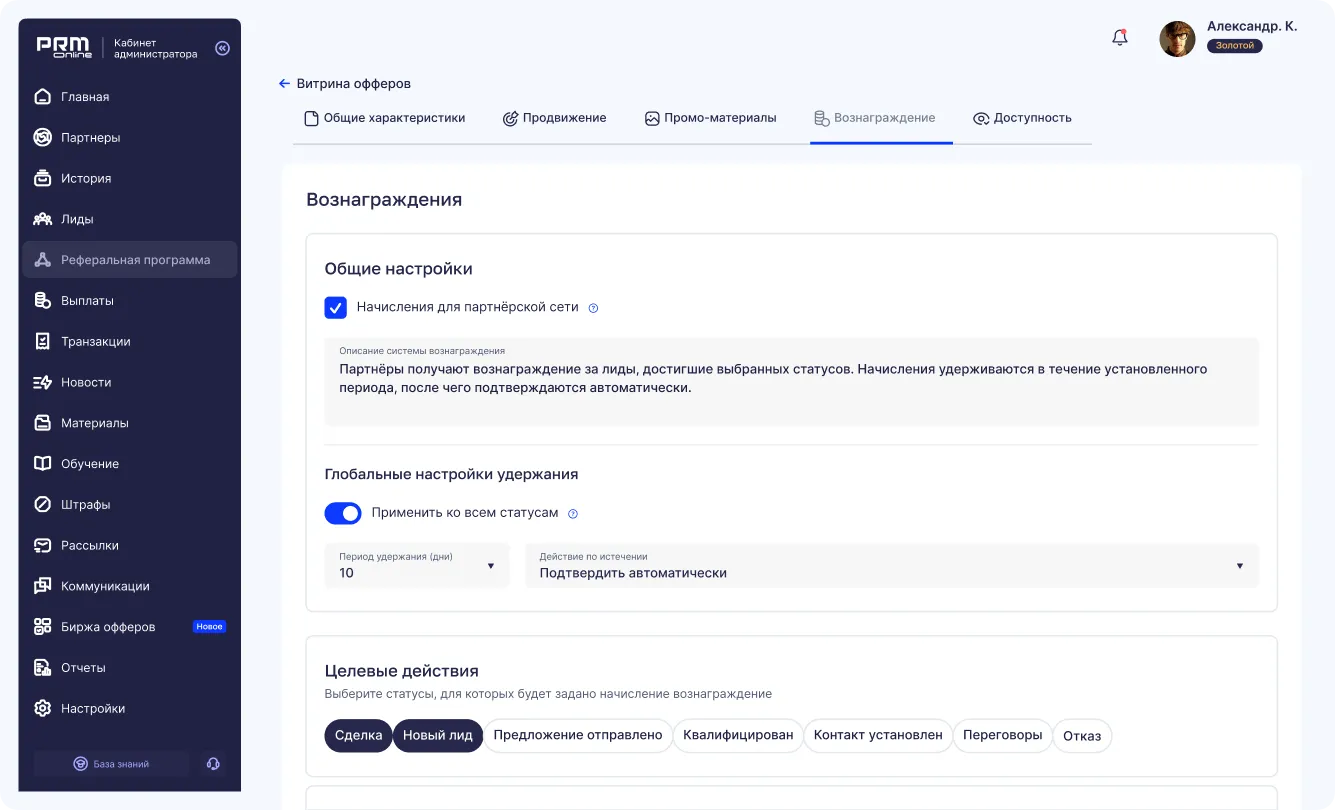Screen dimensions: 1335x810
Task: Select the Переговоры status chip
Action: click(1003, 736)
